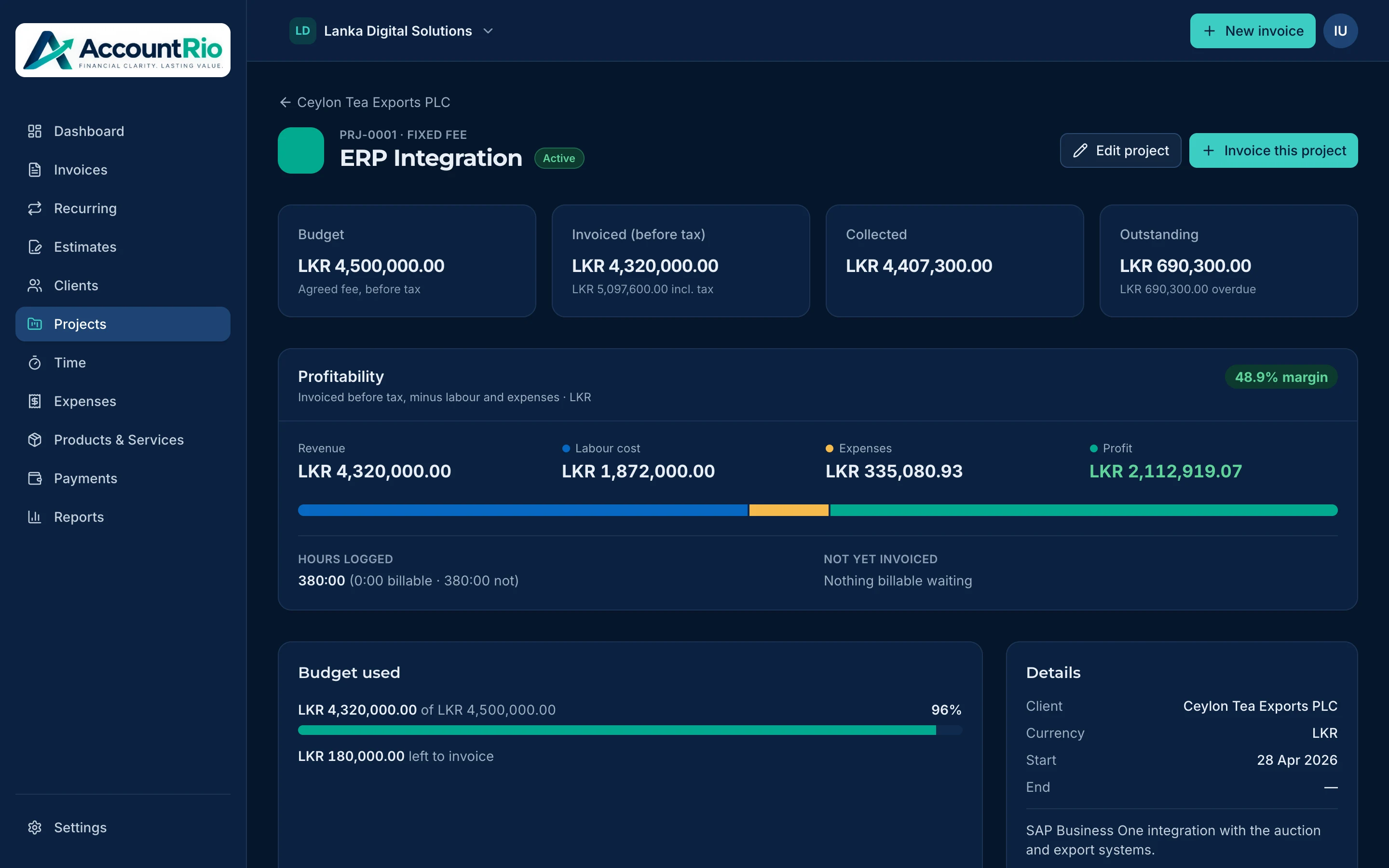This screenshot has width=1389, height=868.
Task: Click the Payments wallet icon
Action: click(34, 478)
